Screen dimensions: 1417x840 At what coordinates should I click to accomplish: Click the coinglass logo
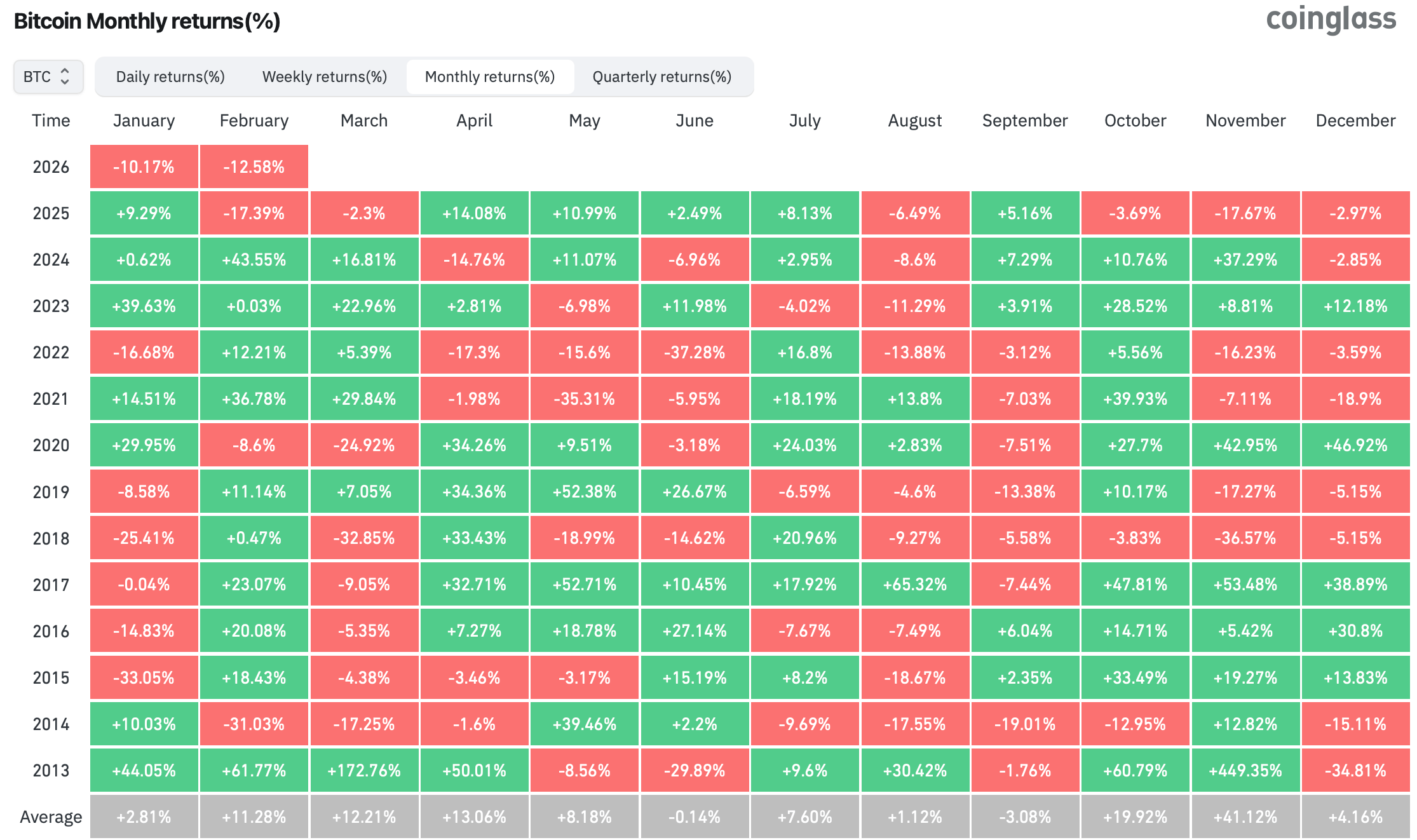tap(1331, 19)
